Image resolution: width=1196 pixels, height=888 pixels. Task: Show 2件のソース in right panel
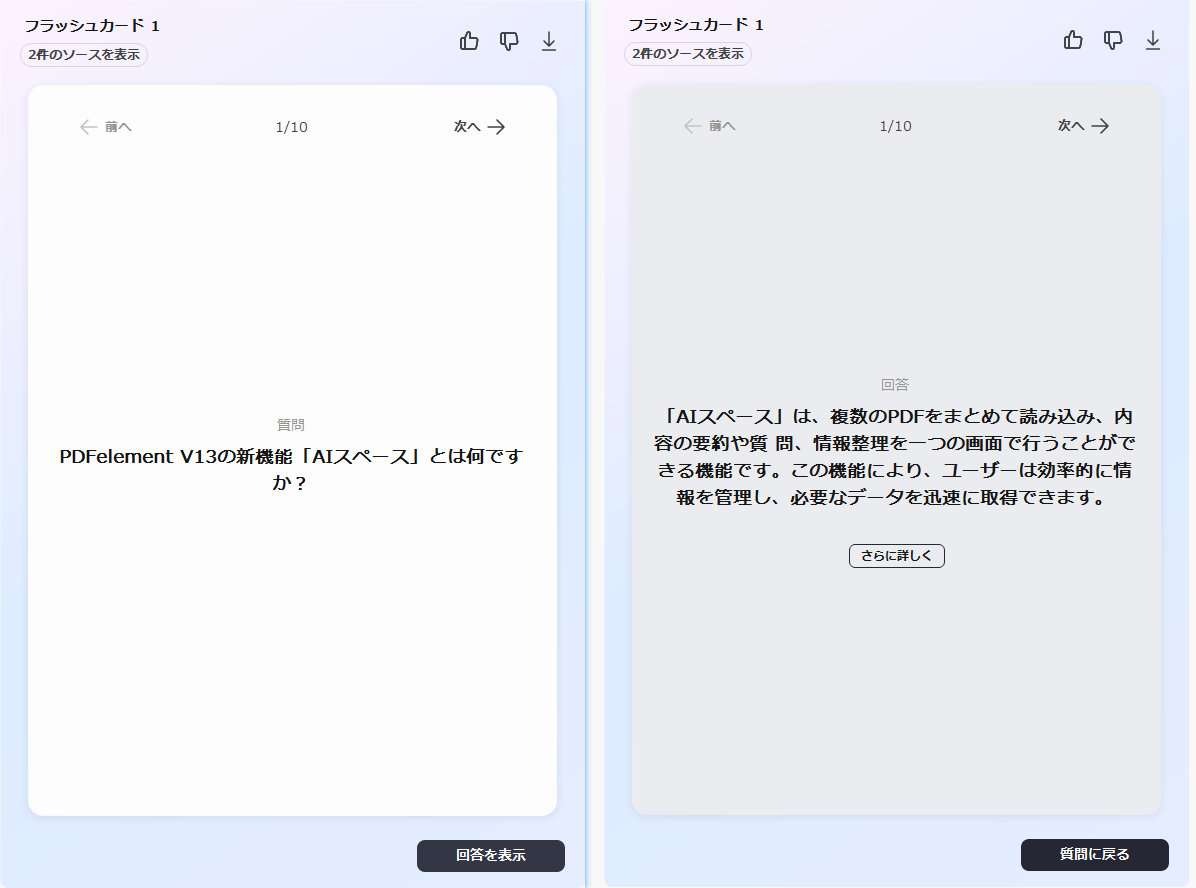688,54
